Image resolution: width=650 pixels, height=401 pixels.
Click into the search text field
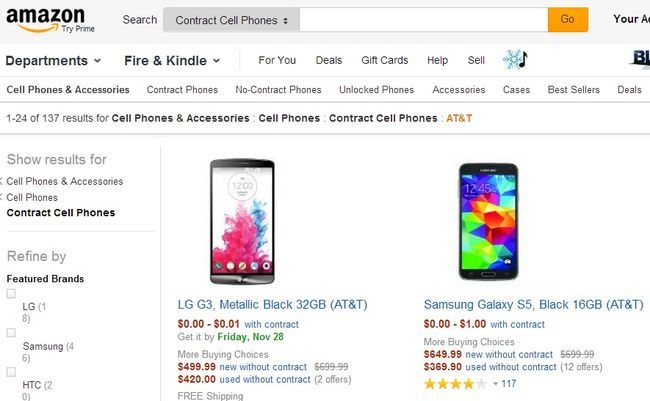[422, 19]
